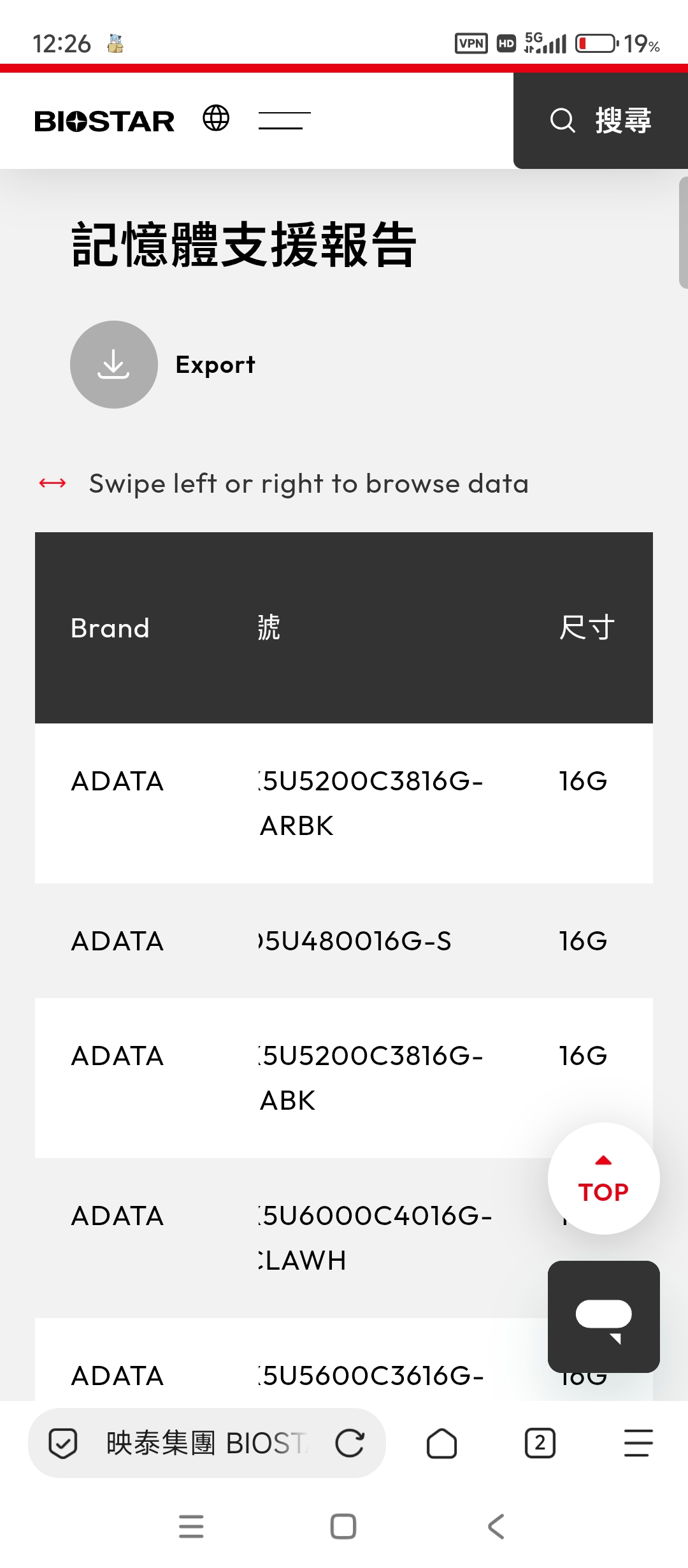
Task: Select the 5U480016G-S ADATA row
Action: click(344, 941)
